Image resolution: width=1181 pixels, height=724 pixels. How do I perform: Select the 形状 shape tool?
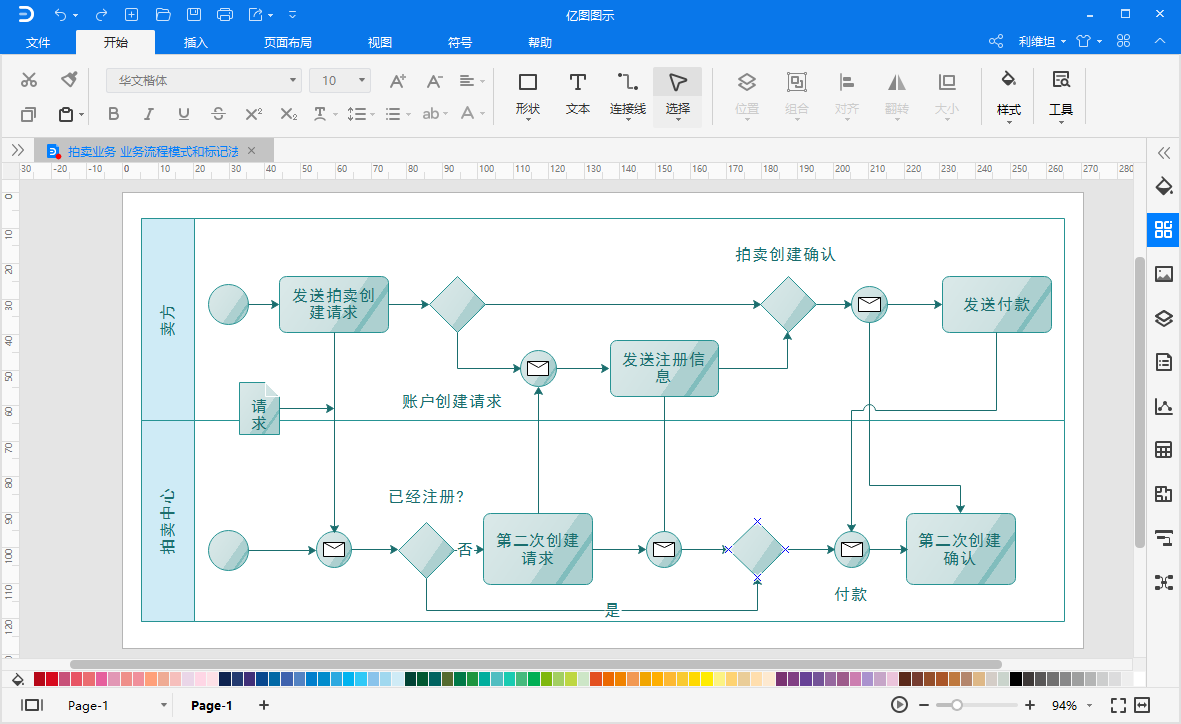tap(528, 94)
